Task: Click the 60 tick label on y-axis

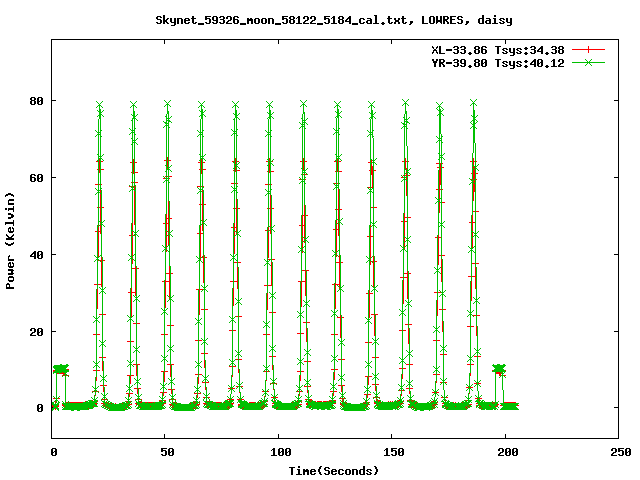Action: click(x=36, y=178)
